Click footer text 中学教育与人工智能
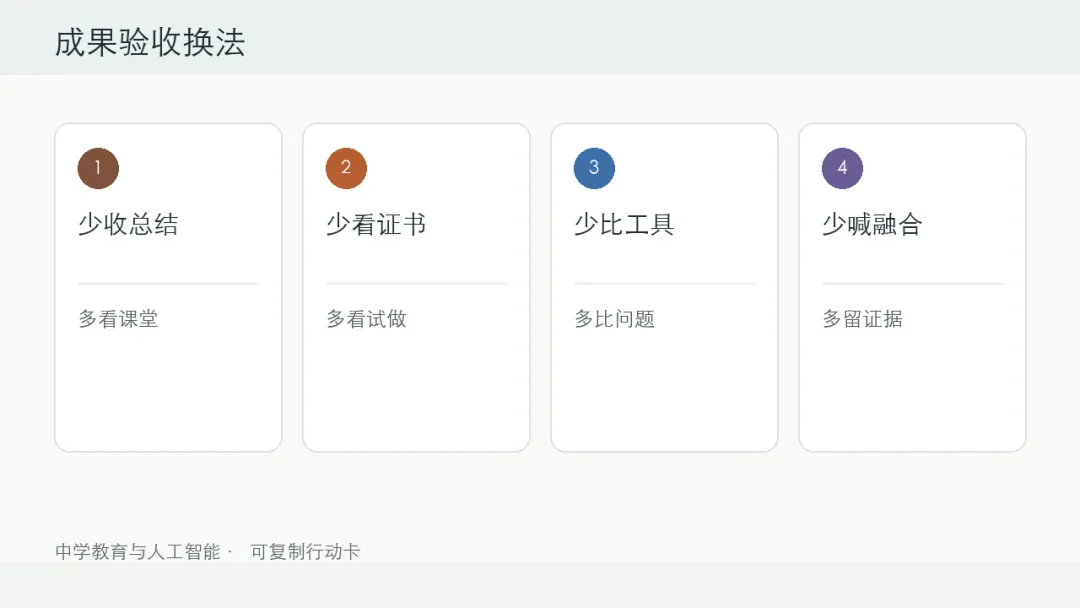This screenshot has width=1080, height=608. point(138,552)
